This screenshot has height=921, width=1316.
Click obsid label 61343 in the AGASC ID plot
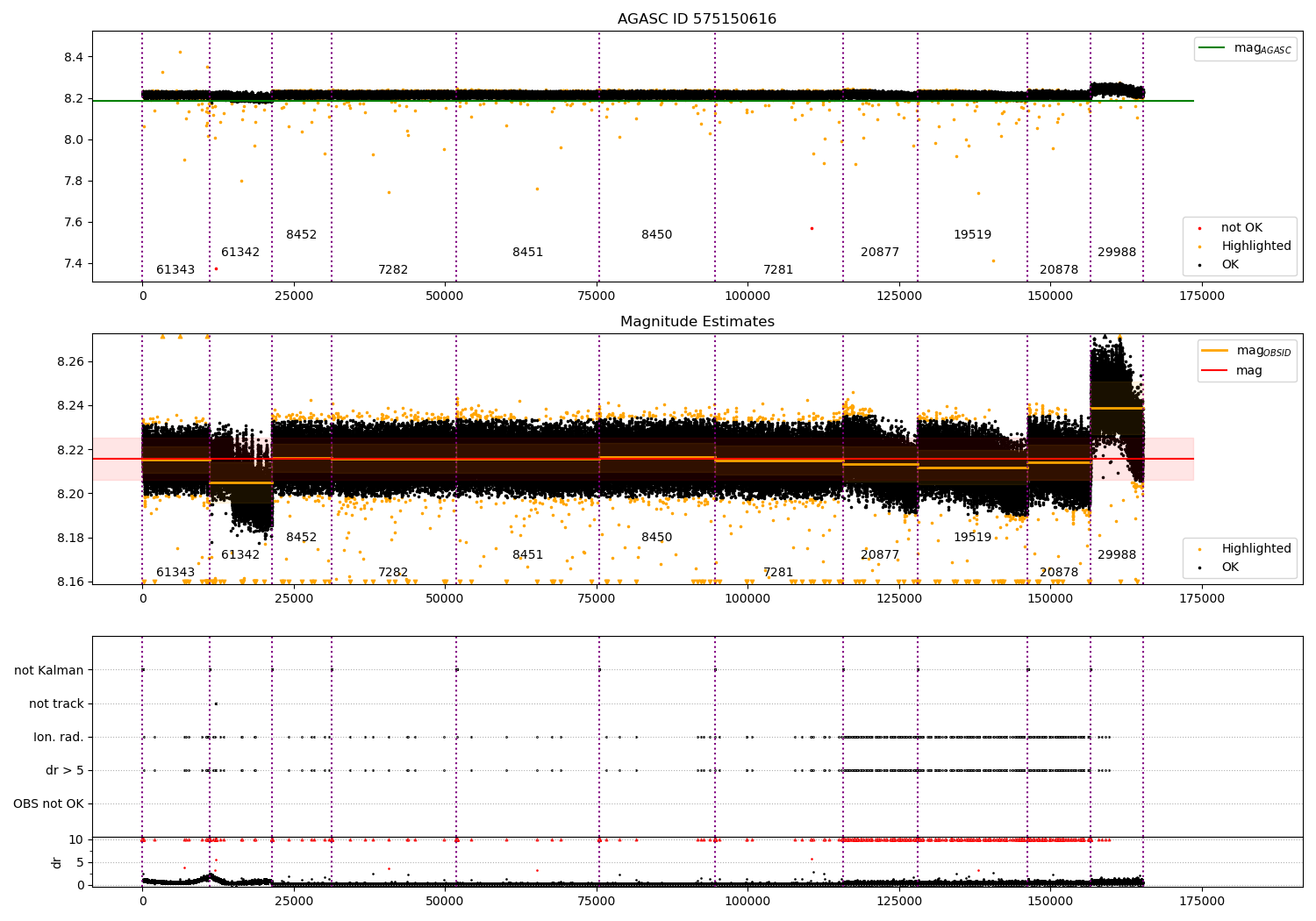point(175,270)
